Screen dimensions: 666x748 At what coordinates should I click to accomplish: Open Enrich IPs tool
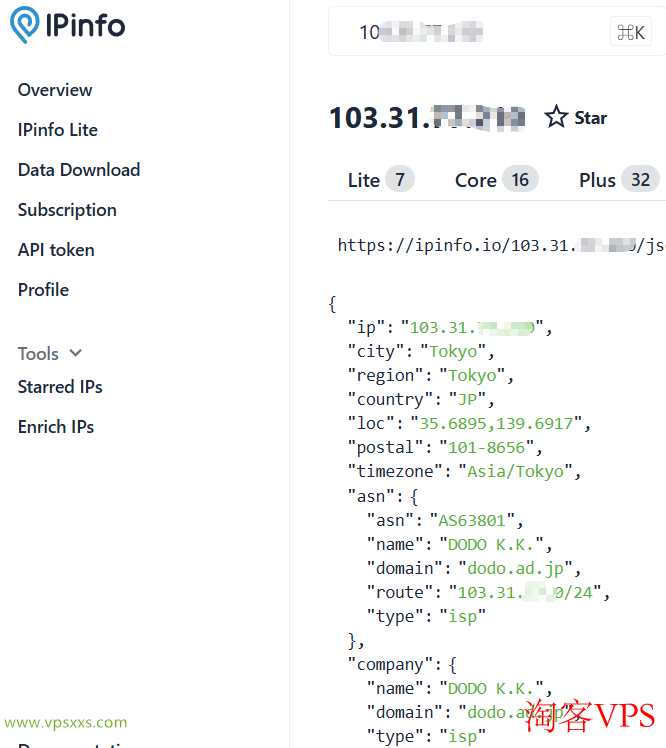(x=56, y=427)
